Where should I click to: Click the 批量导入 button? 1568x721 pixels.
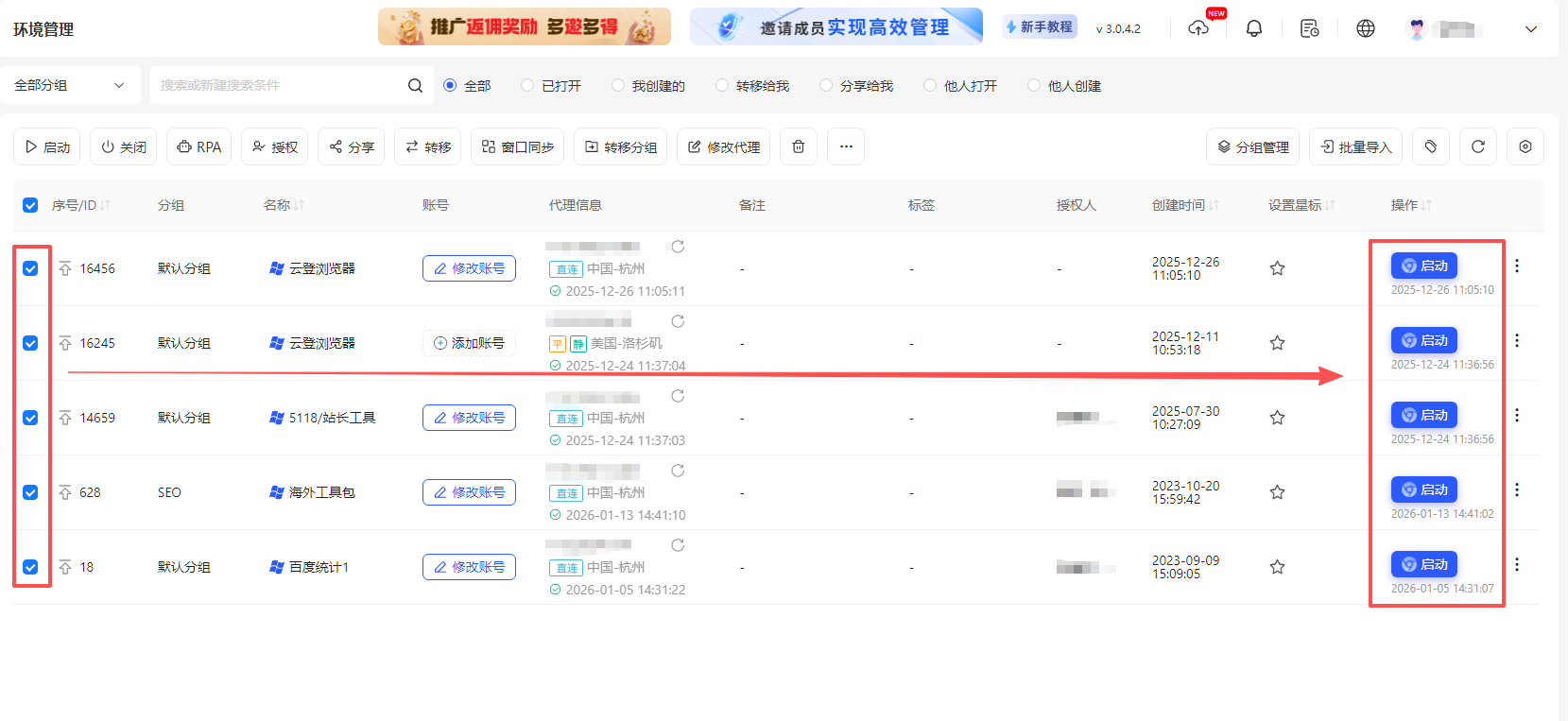(x=1356, y=146)
